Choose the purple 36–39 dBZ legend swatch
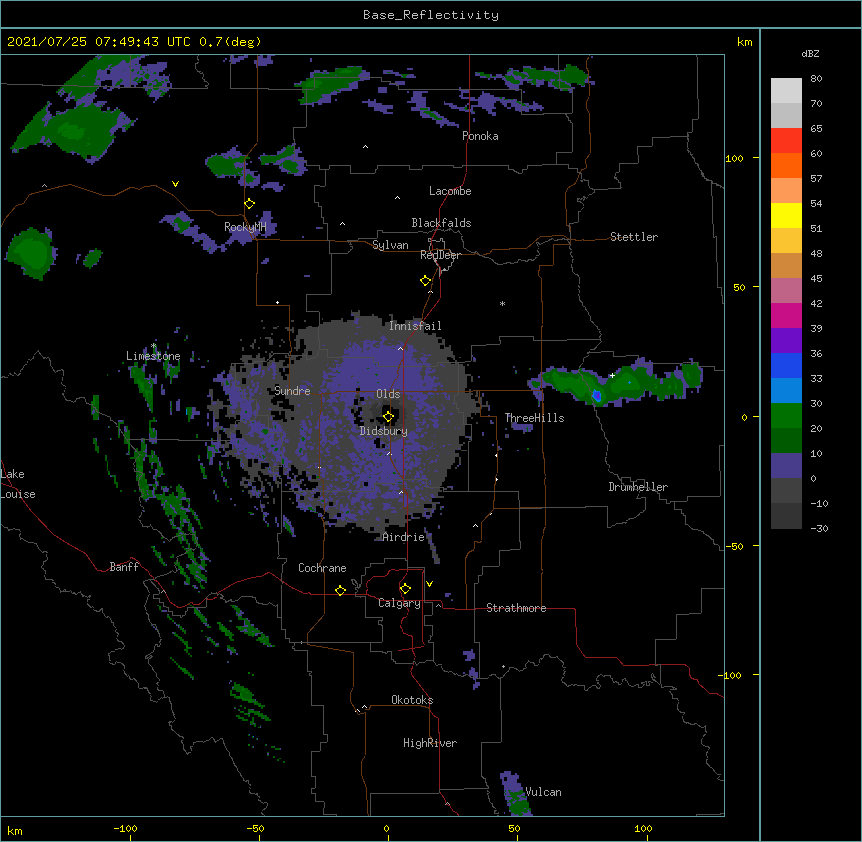 pos(786,341)
